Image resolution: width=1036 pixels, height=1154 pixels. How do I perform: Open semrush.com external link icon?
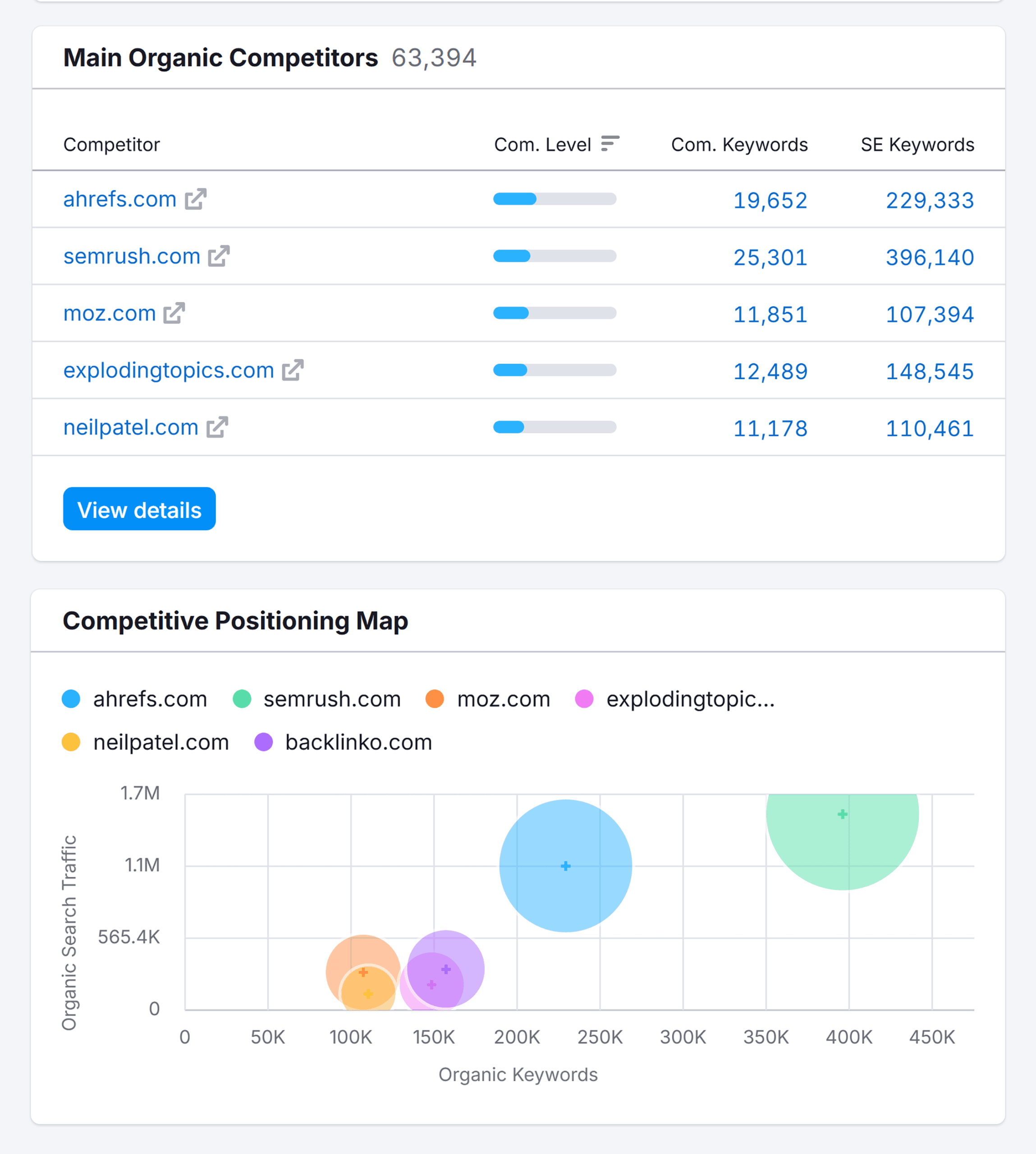tap(219, 256)
